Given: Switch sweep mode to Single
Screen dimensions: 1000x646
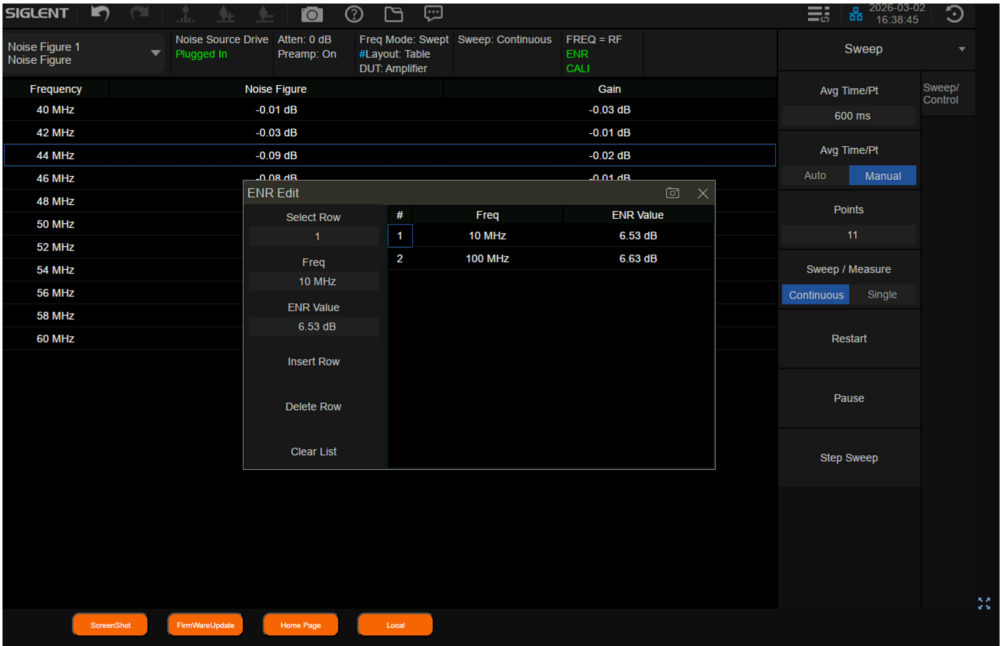Looking at the screenshot, I should pyautogui.click(x=882, y=295).
